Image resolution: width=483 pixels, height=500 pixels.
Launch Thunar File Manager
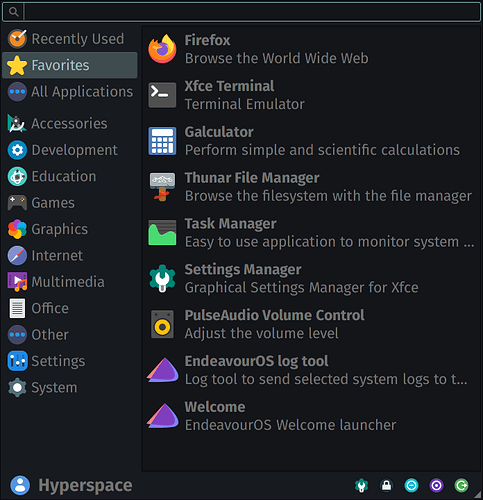pos(310,187)
